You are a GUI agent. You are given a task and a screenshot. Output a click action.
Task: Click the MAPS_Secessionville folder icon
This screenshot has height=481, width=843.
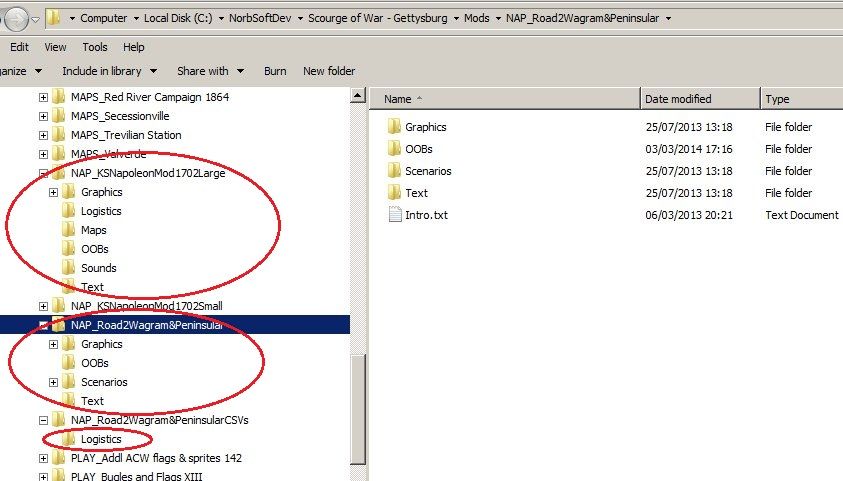pos(59,116)
